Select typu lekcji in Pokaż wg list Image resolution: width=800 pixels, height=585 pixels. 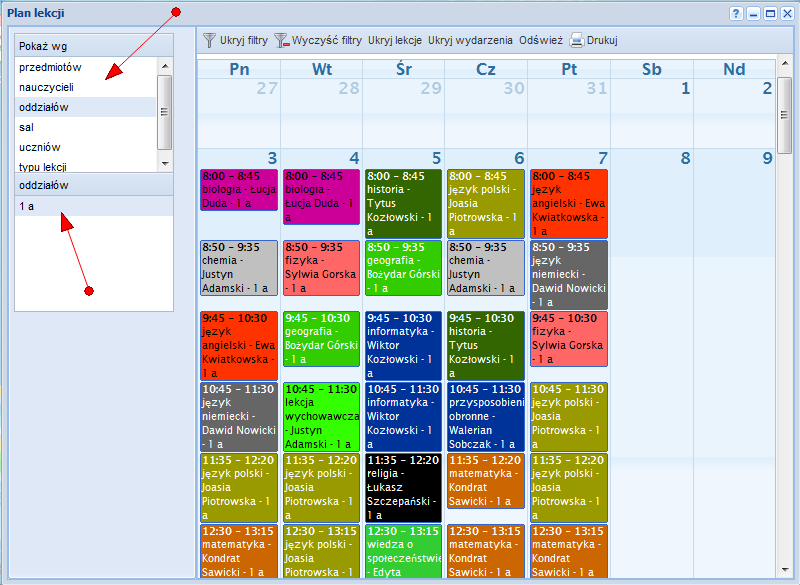click(85, 165)
